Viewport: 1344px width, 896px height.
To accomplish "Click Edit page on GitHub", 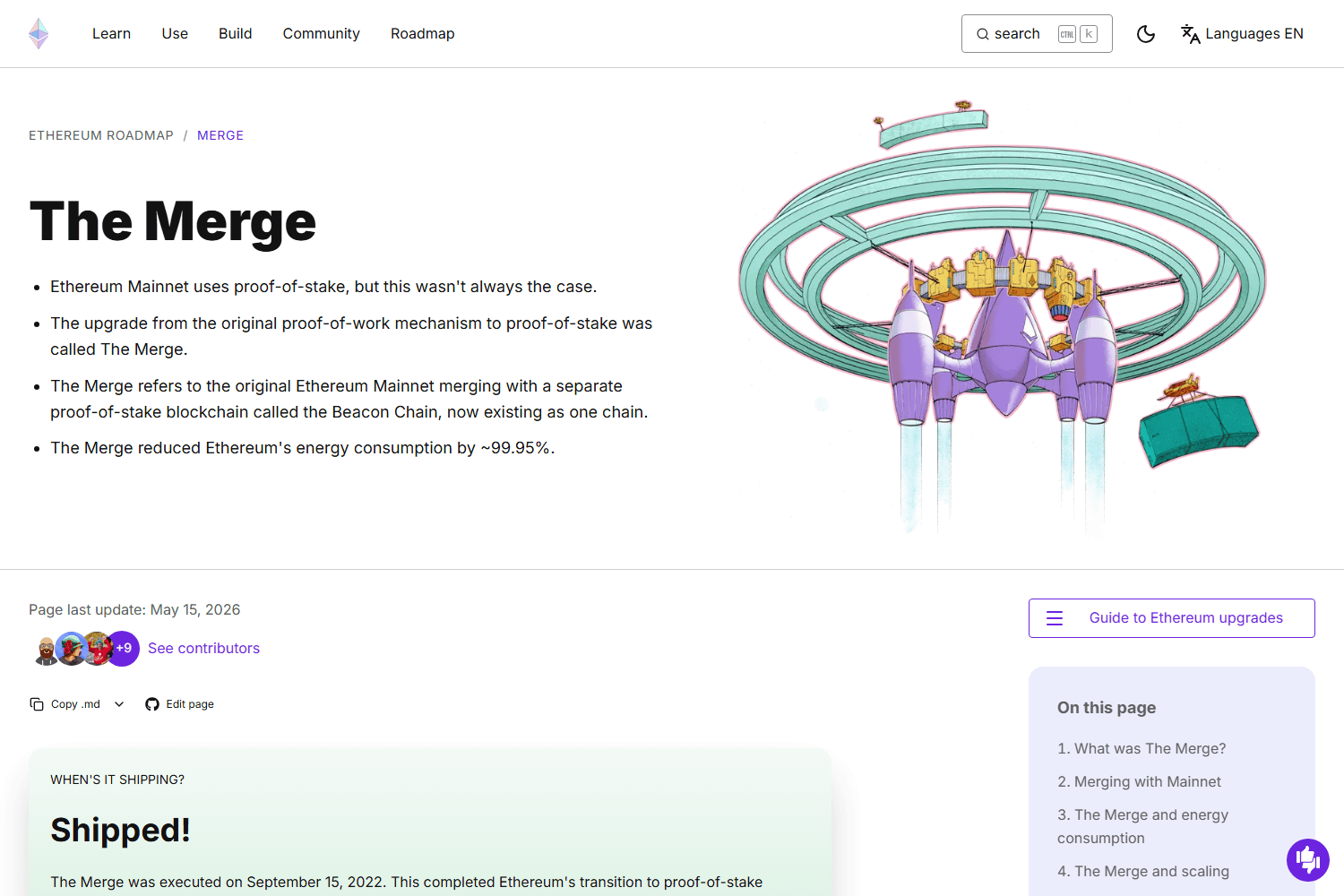I will (179, 704).
